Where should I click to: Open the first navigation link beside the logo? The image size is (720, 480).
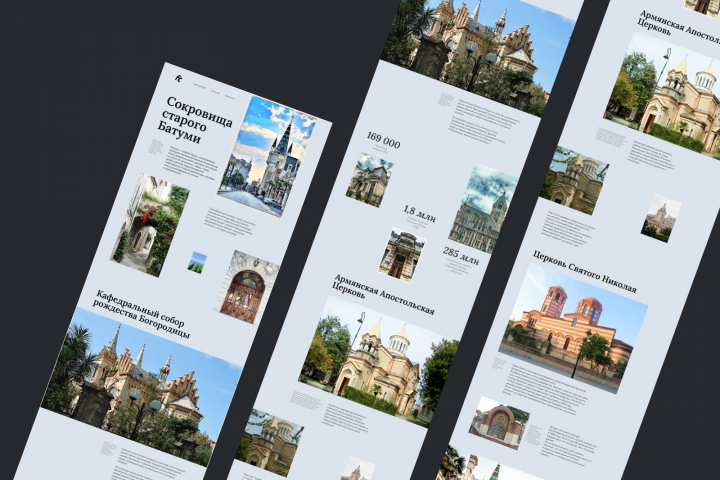click(x=199, y=86)
